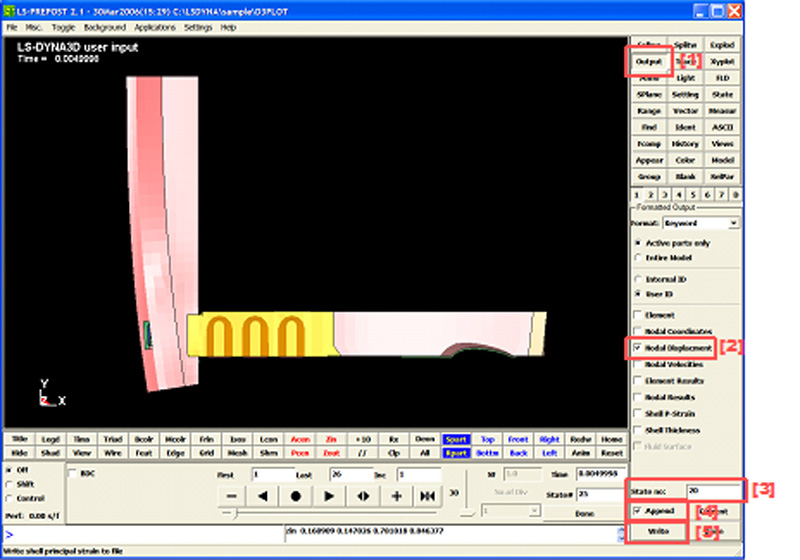Click the stop animation button
800x560 pixels.
(x=296, y=495)
